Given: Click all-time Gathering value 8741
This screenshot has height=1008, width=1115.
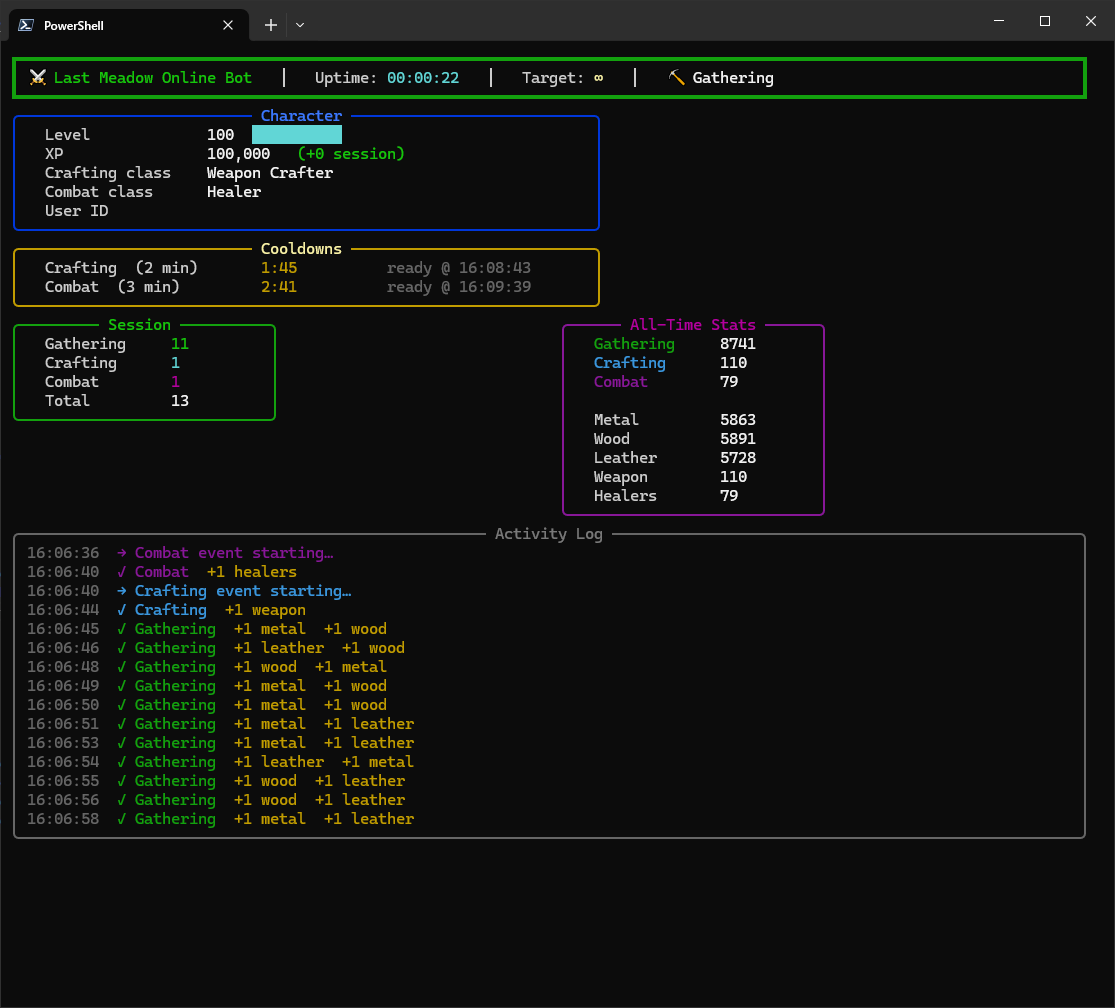Looking at the screenshot, I should (737, 344).
